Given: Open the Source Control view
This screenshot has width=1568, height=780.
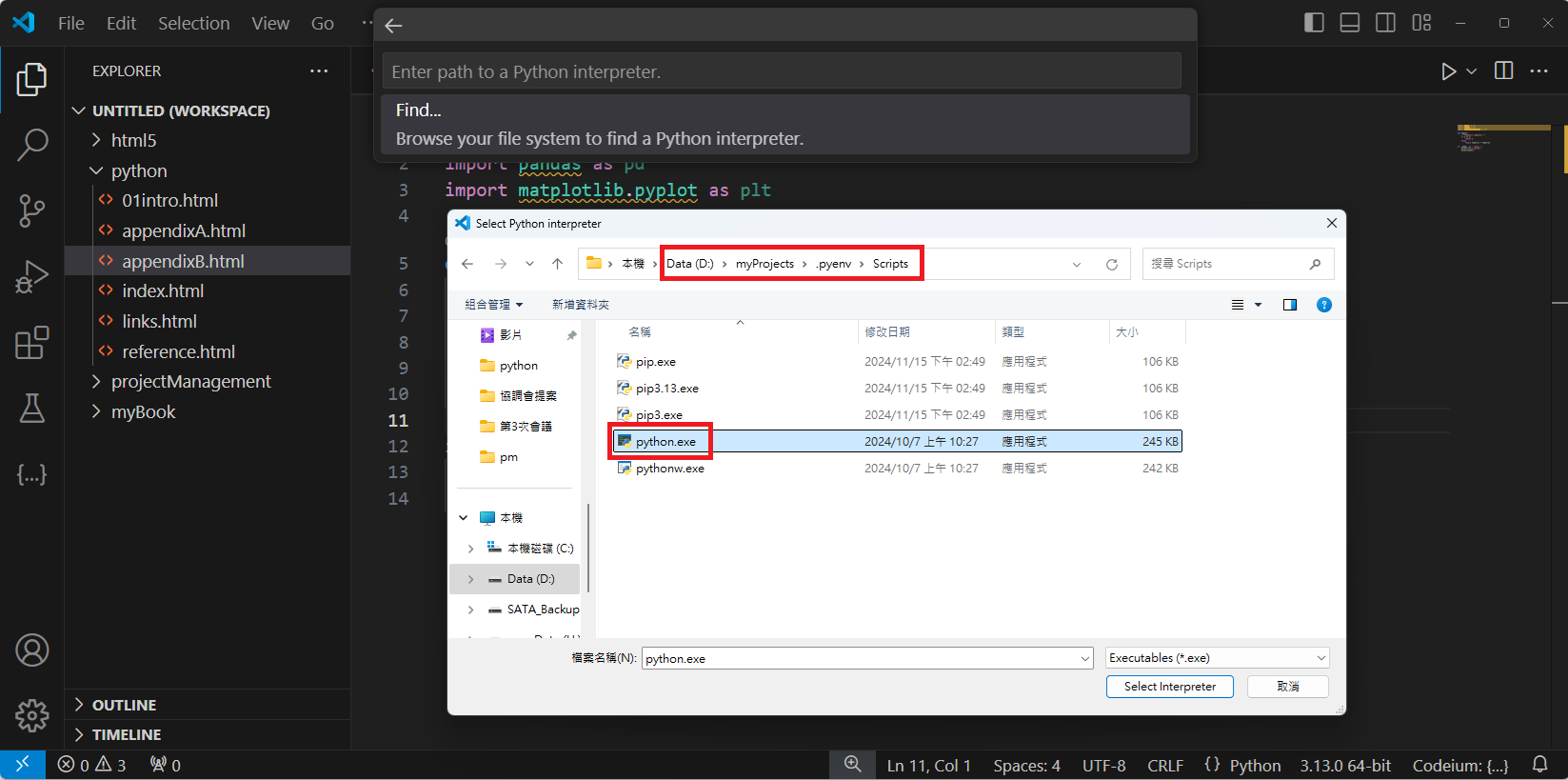Looking at the screenshot, I should pos(32,210).
